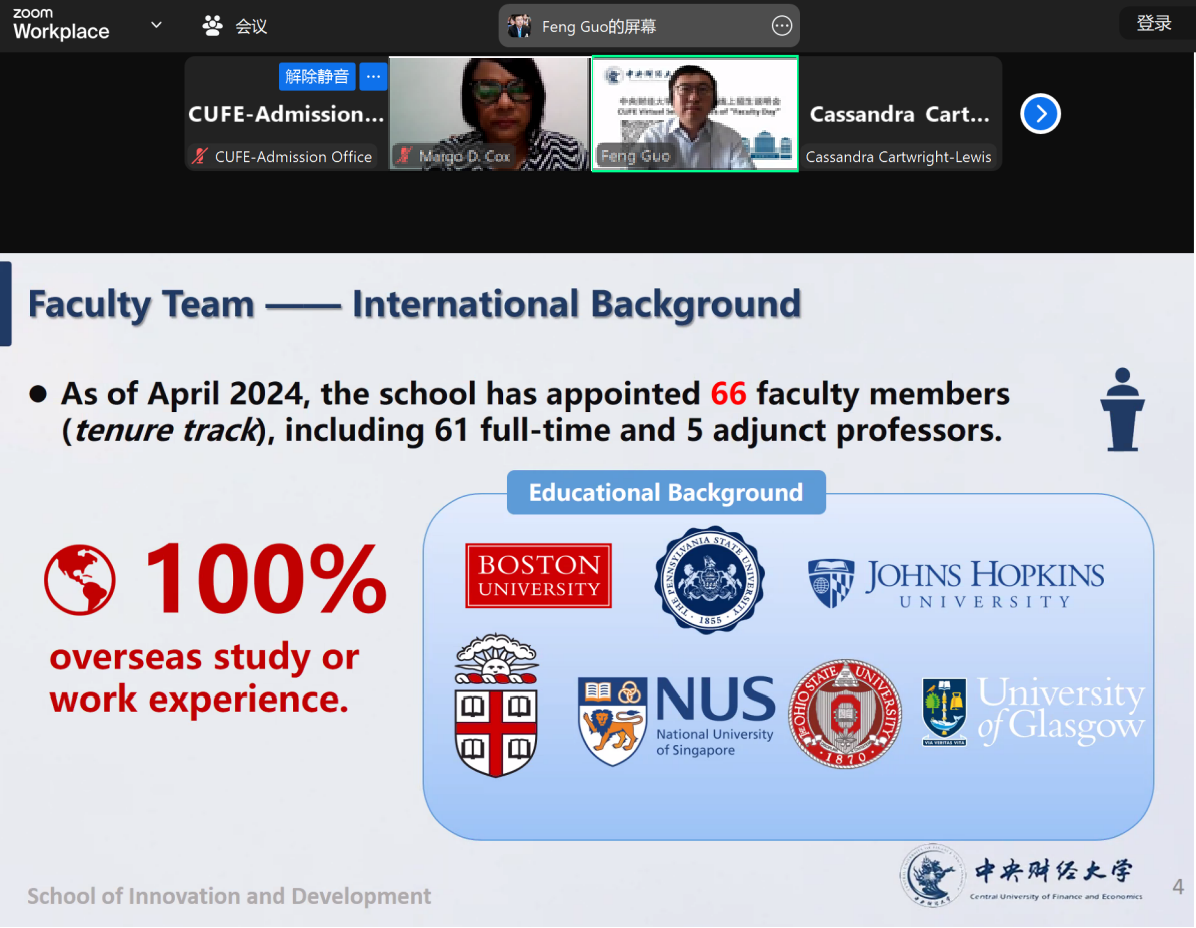This screenshot has width=1196, height=928.
Task: Click the 登录 sign-in button
Action: (x=1153, y=23)
